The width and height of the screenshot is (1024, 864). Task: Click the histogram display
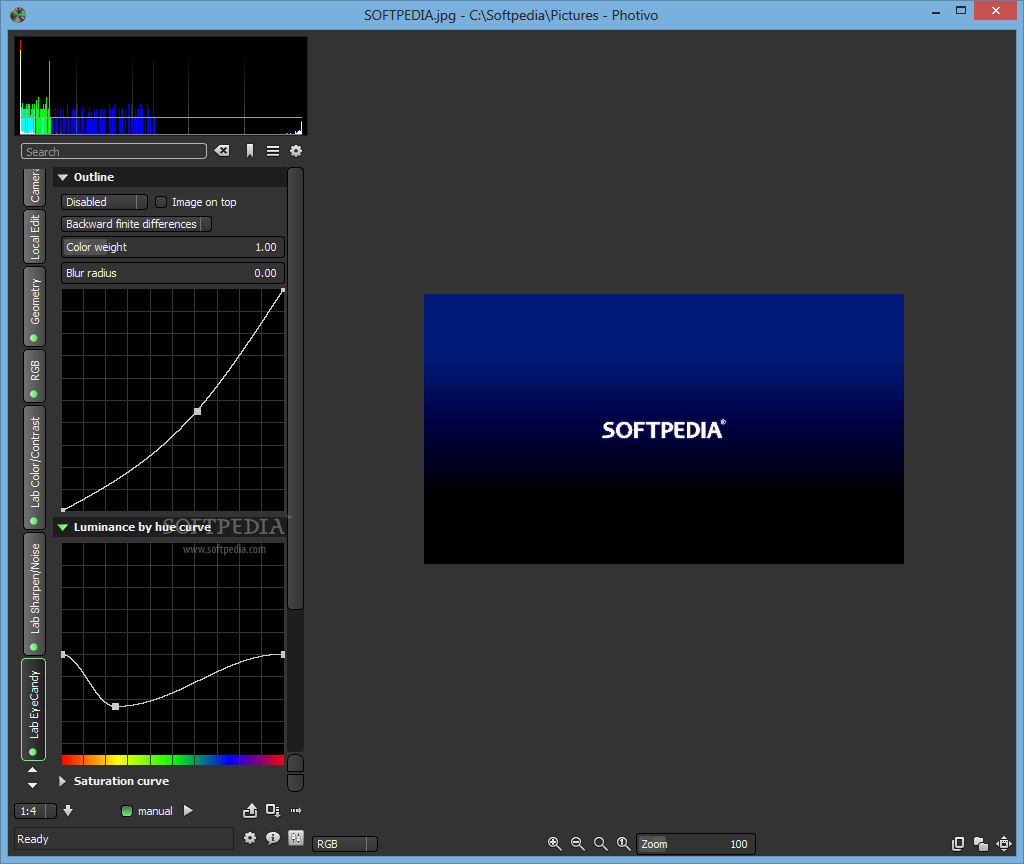pos(161,86)
